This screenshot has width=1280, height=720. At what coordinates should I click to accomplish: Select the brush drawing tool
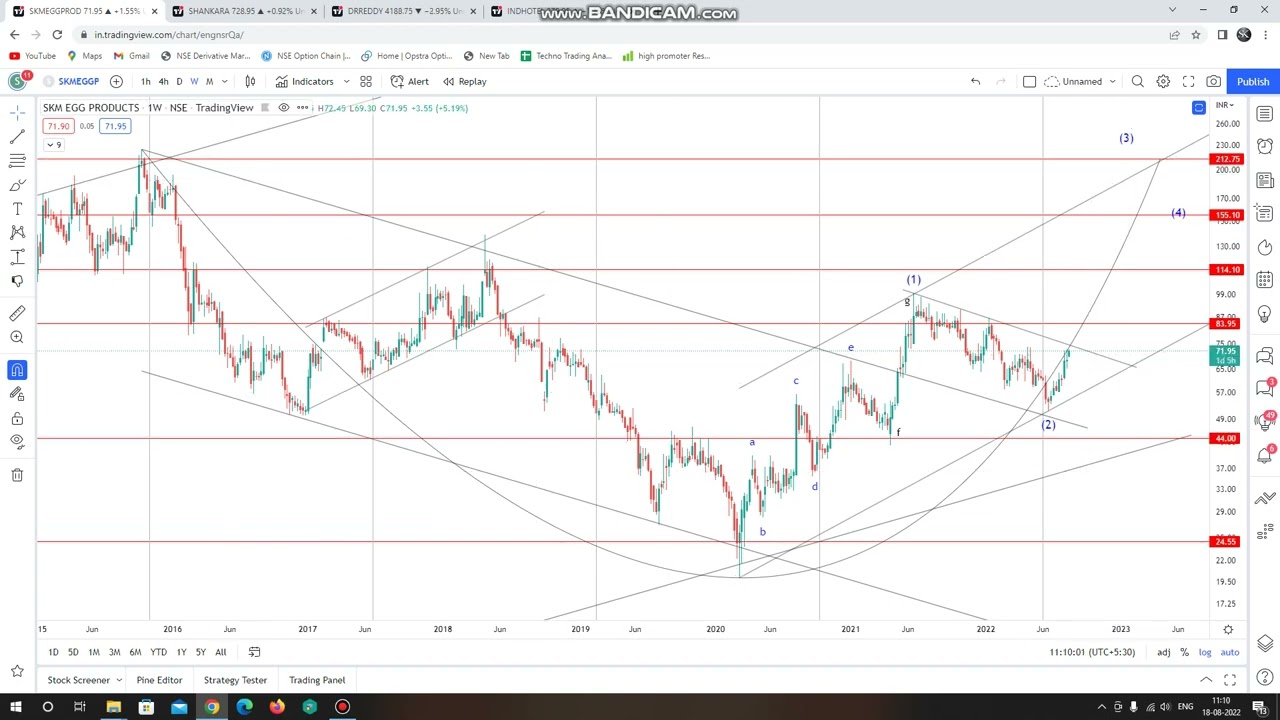click(17, 185)
